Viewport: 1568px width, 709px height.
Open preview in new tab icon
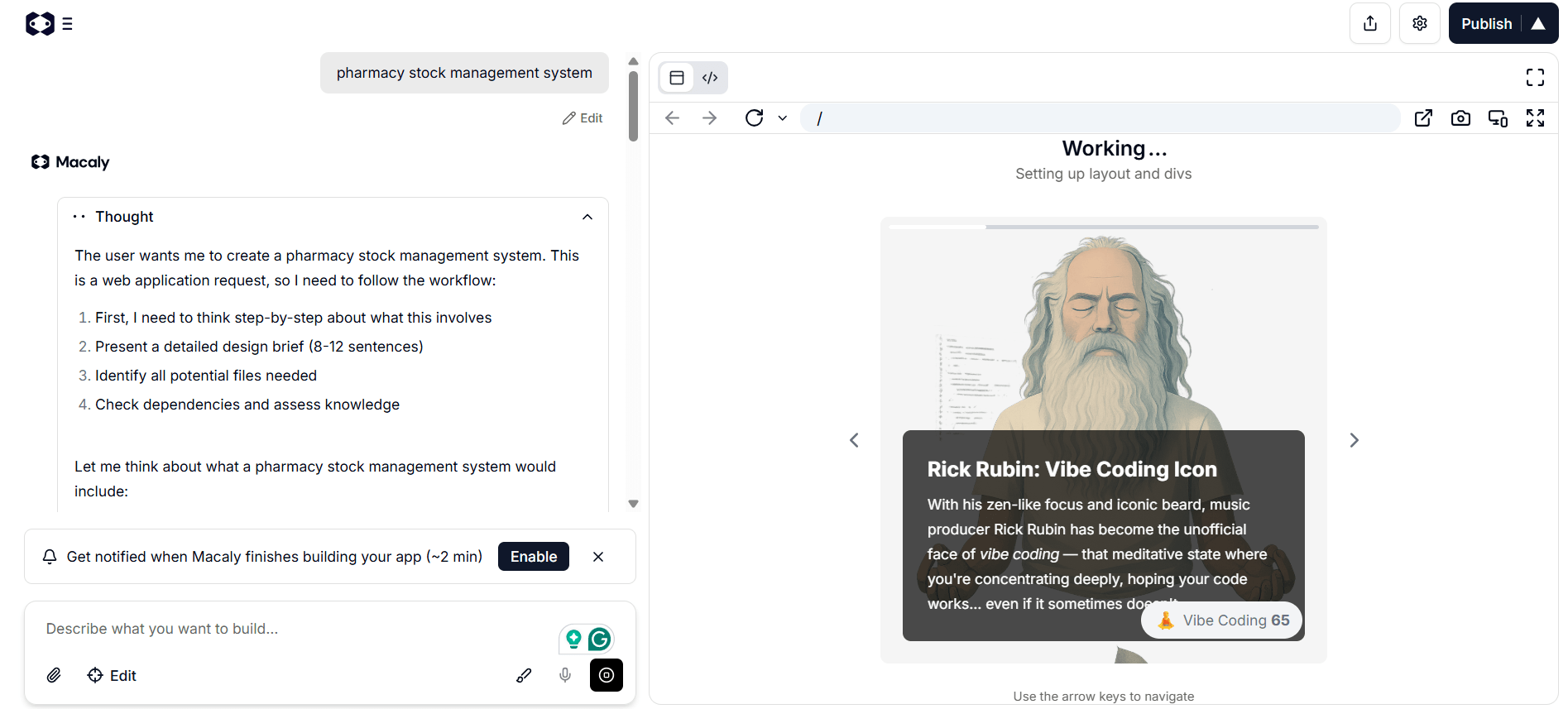pos(1423,118)
